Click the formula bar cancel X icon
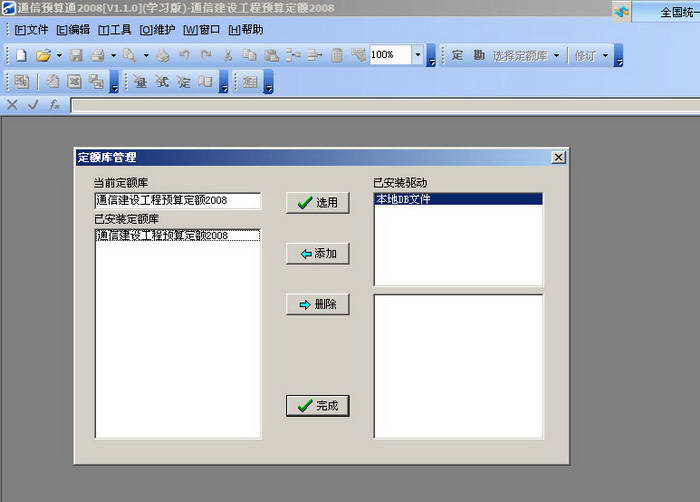Image resolution: width=700 pixels, height=502 pixels. 12,105
